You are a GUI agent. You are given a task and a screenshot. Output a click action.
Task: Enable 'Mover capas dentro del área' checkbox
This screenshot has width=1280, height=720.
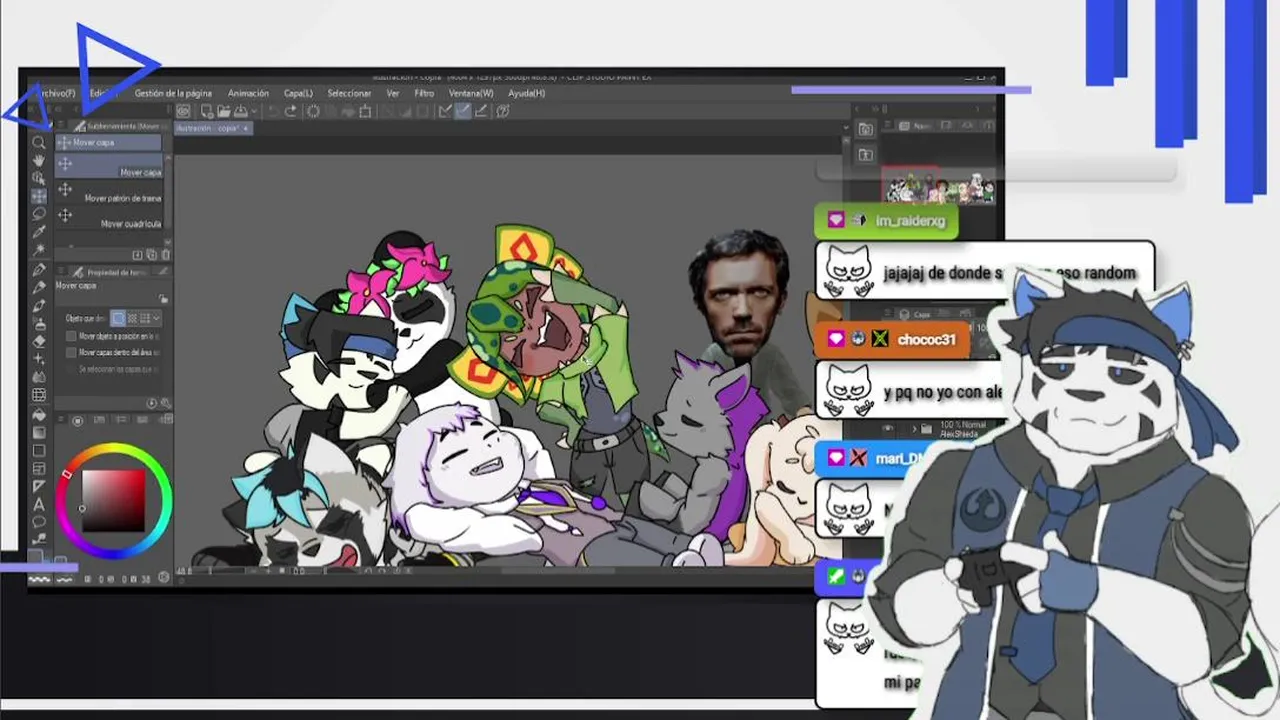pos(71,352)
